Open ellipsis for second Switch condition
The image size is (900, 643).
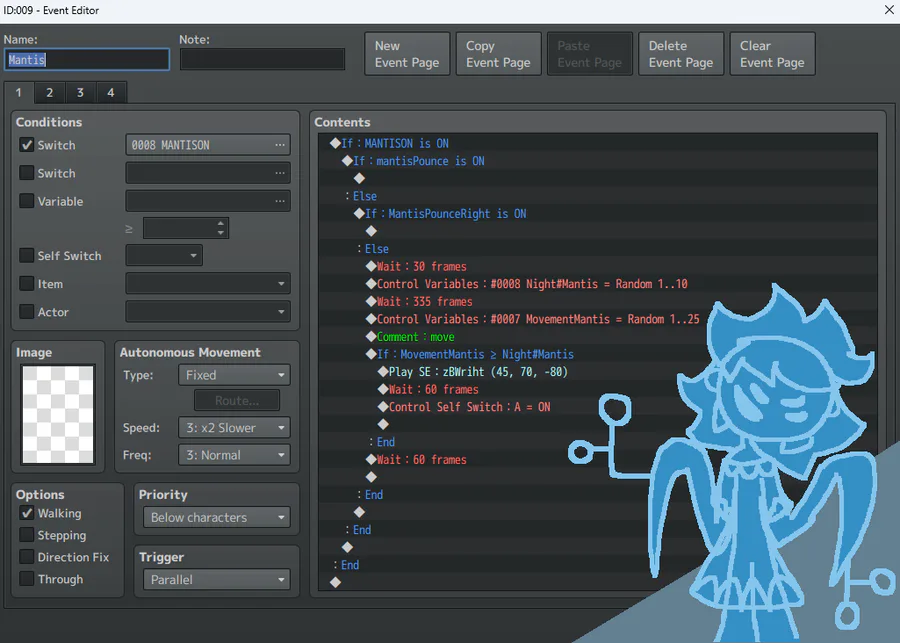point(280,173)
